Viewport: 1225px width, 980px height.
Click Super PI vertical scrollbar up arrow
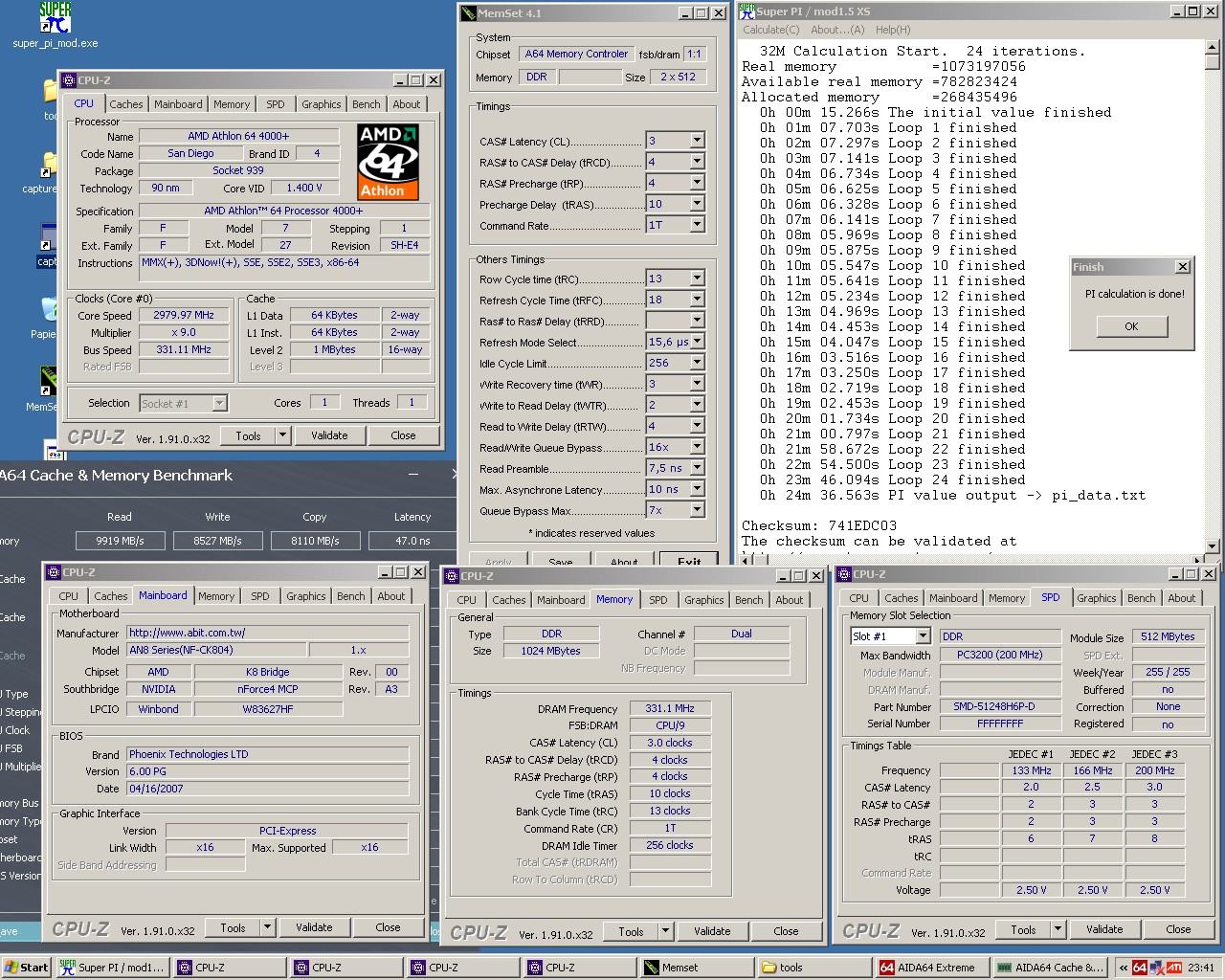click(x=1213, y=48)
